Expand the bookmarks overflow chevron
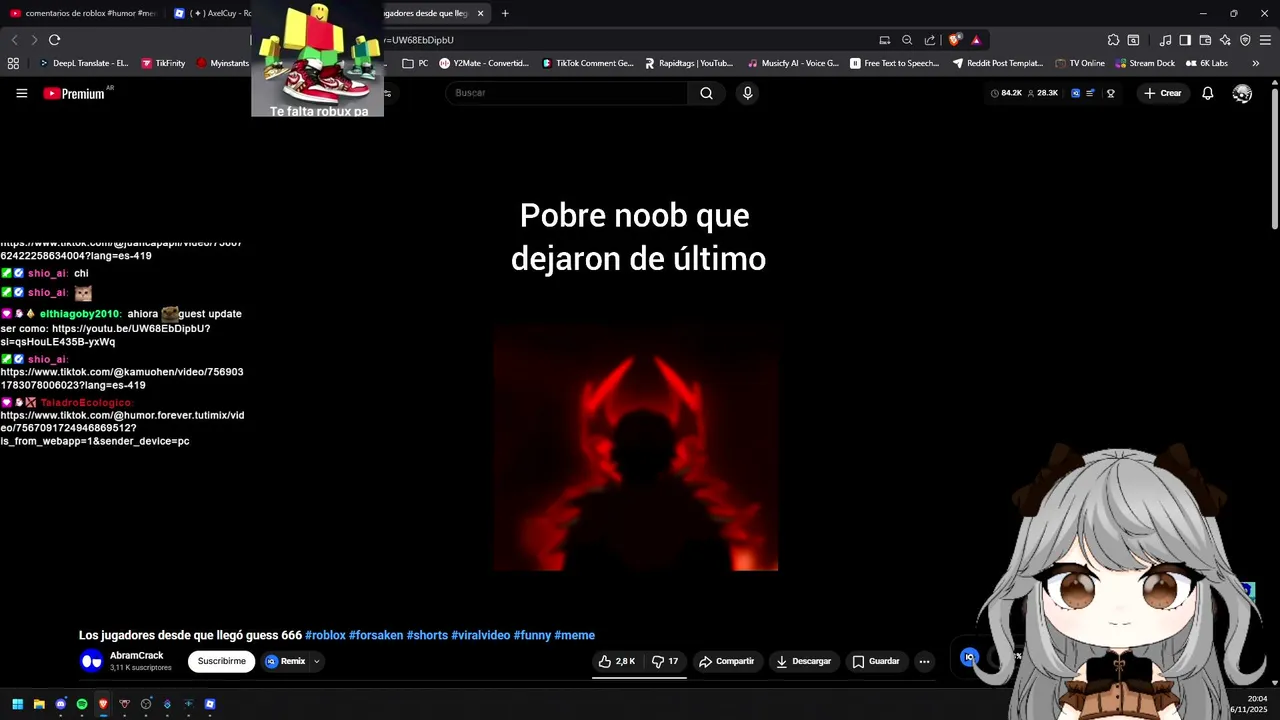 pos(1255,63)
